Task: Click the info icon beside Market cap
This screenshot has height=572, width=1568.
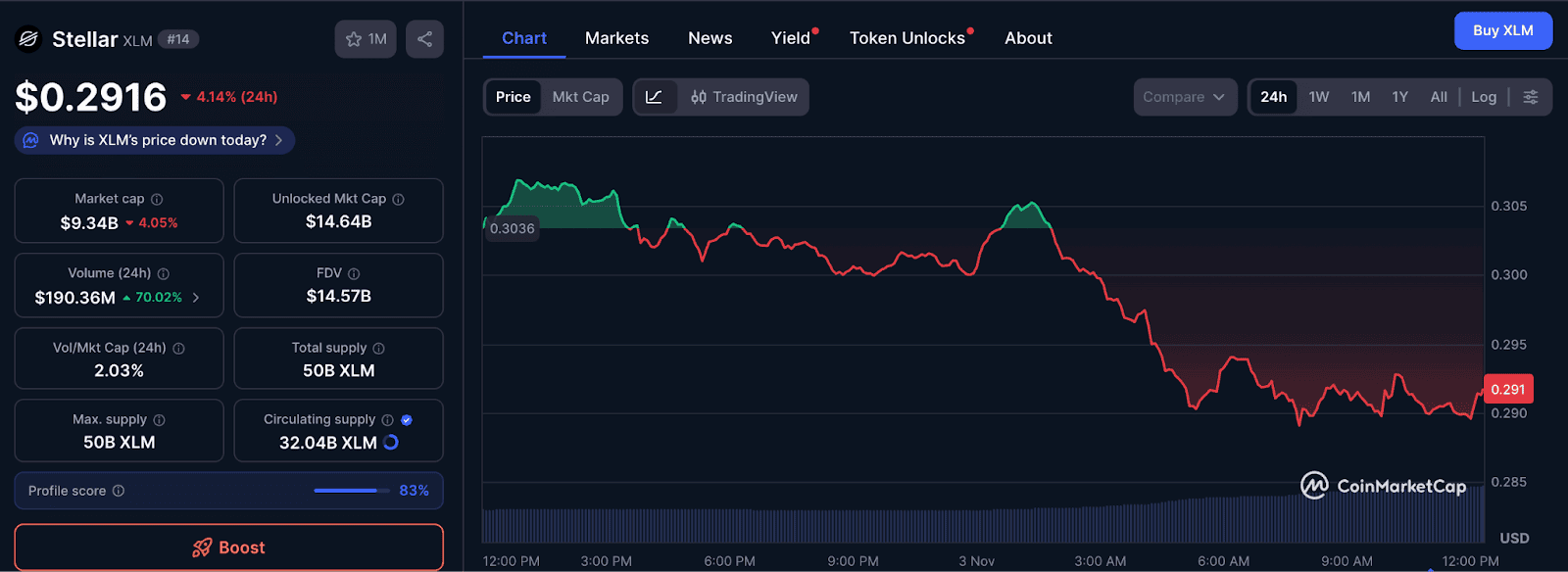Action: tap(157, 199)
